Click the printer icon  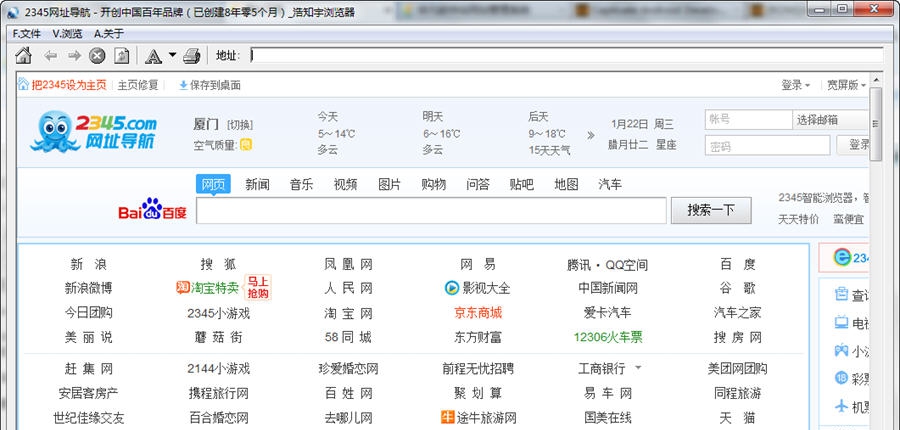click(191, 56)
